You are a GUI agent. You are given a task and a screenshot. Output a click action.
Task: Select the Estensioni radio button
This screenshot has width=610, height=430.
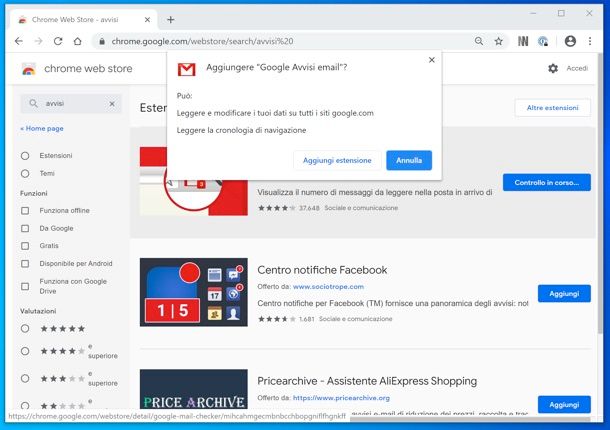[25, 156]
